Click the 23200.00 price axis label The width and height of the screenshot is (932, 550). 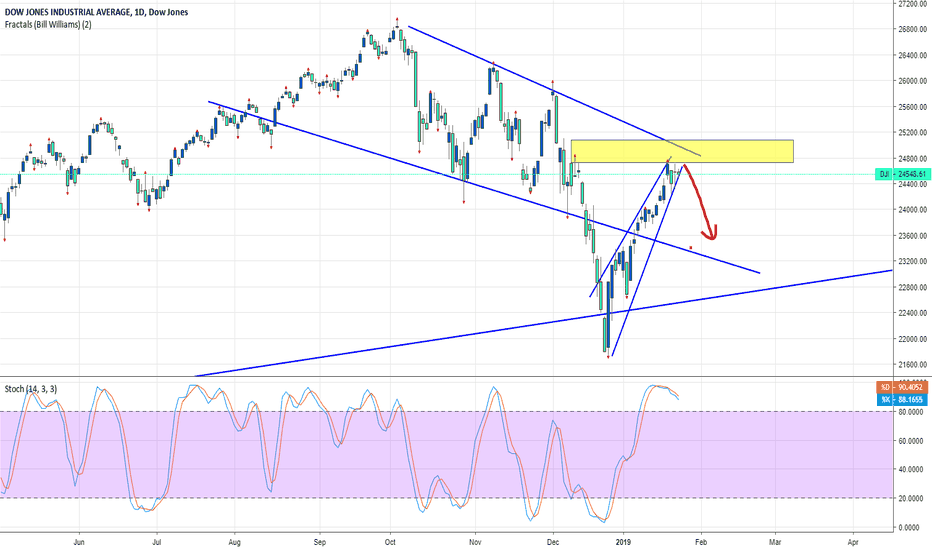point(912,262)
